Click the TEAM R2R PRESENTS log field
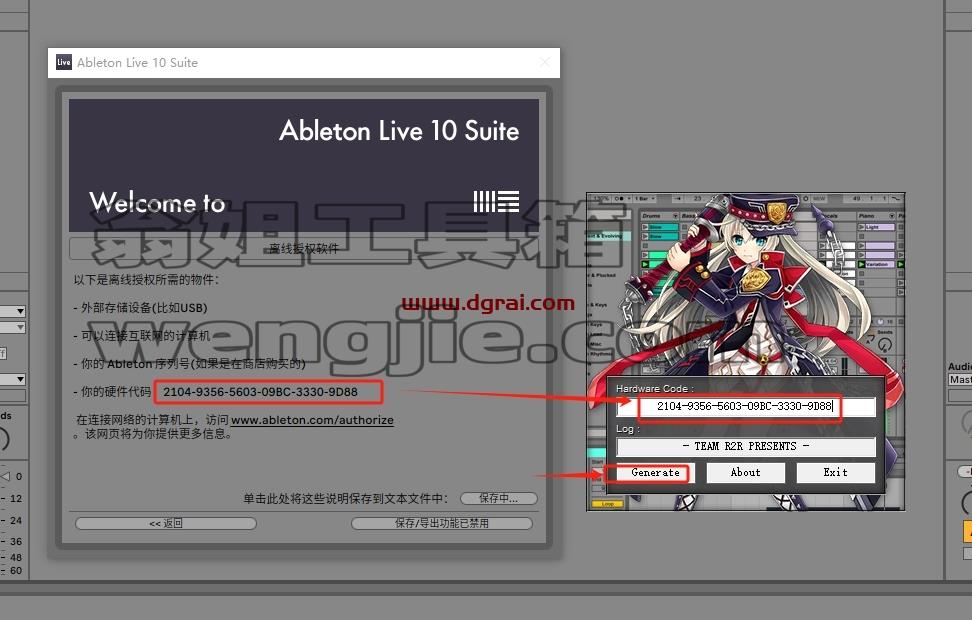Viewport: 972px width, 620px height. point(746,446)
